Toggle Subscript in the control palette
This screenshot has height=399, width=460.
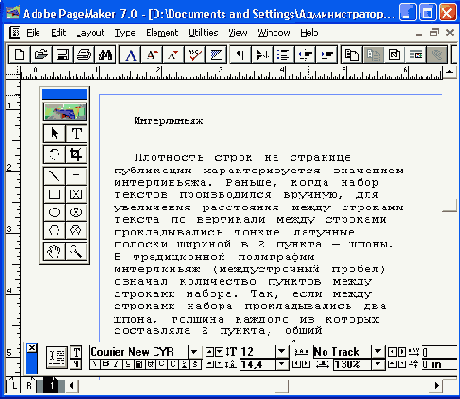pyautogui.click(x=196, y=364)
